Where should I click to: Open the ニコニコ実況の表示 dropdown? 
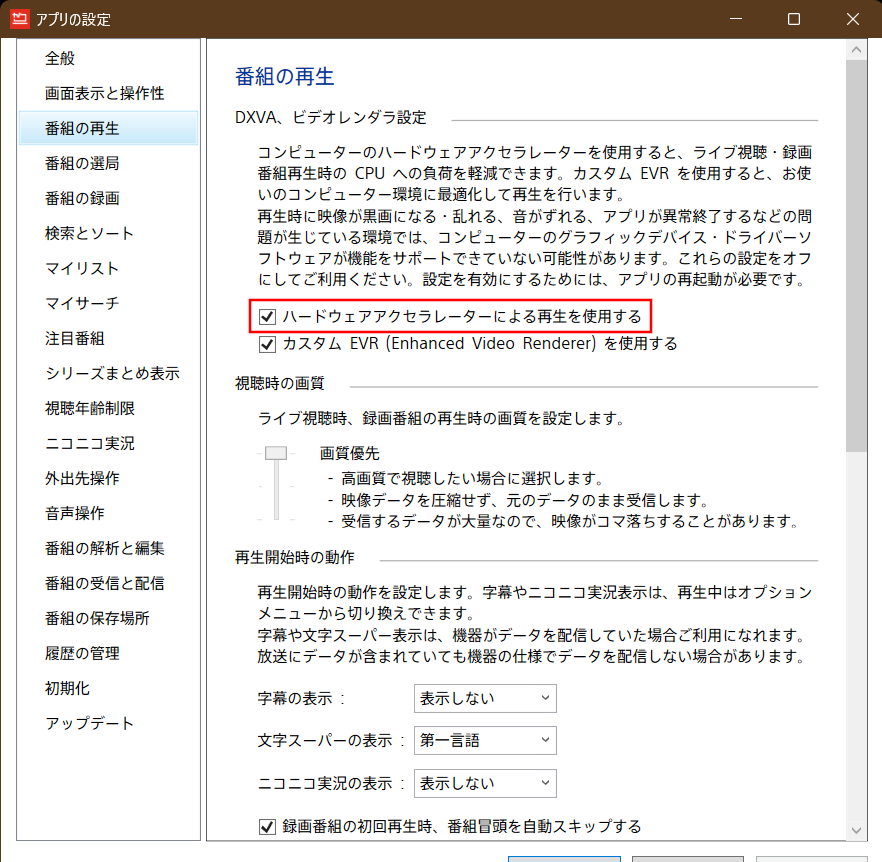[485, 783]
